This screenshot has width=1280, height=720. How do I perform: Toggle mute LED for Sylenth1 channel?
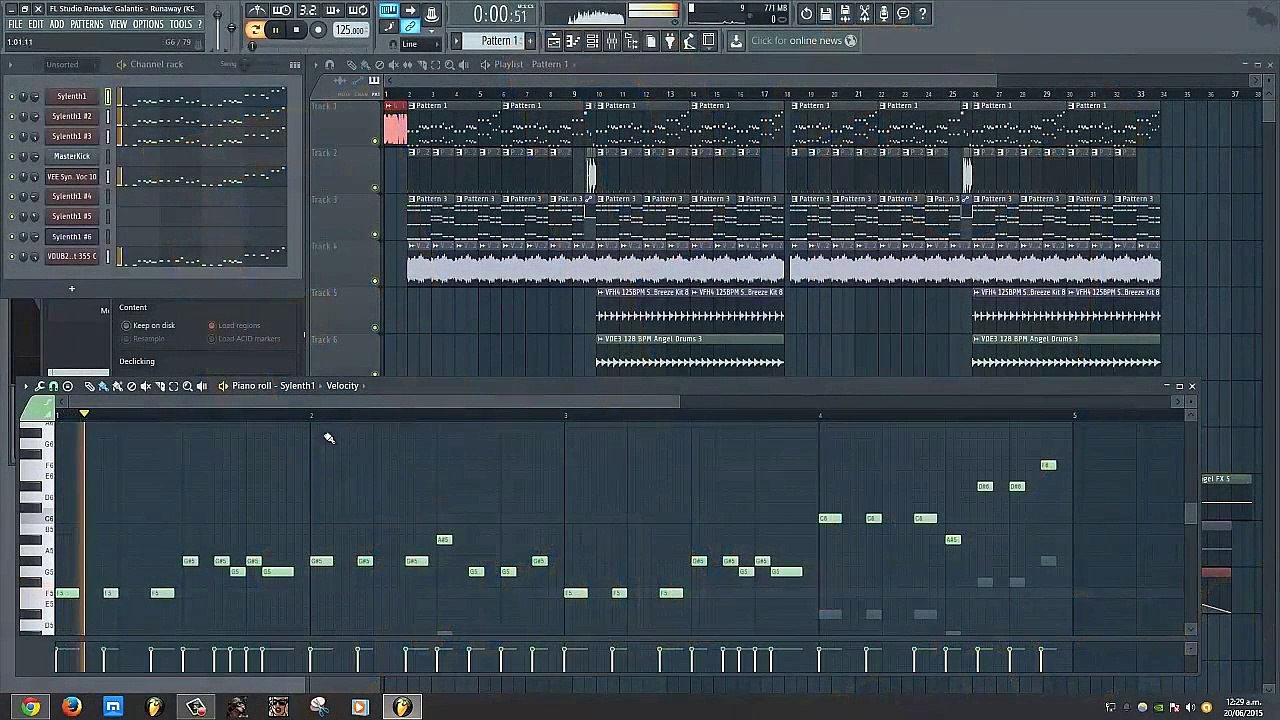pyautogui.click(x=12, y=97)
